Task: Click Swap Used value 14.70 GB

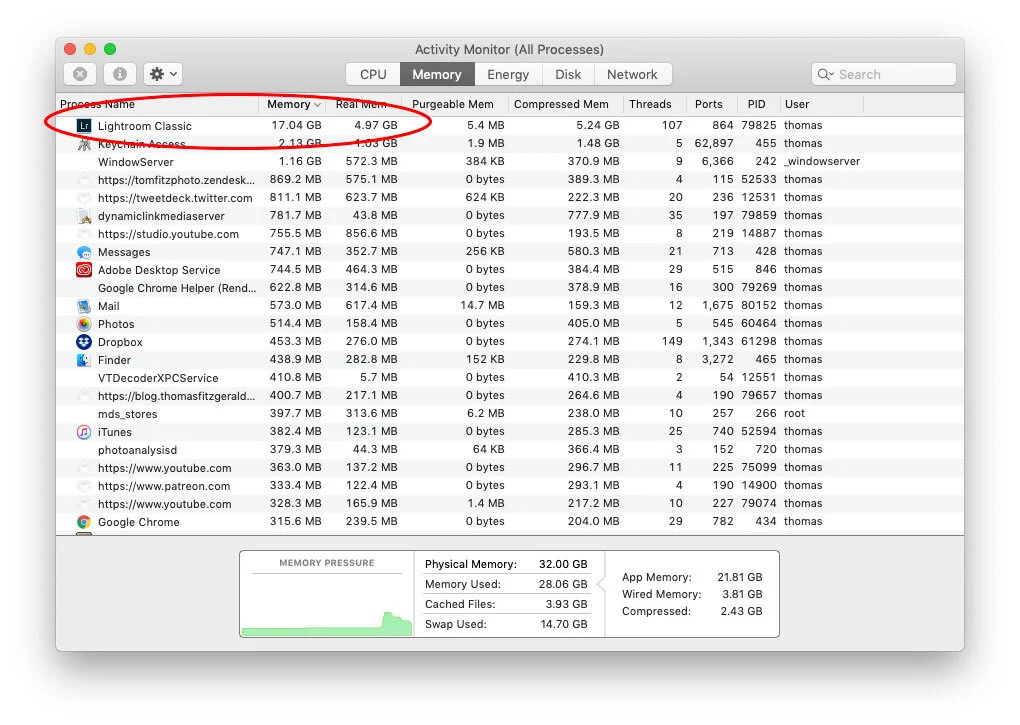Action: [x=564, y=624]
